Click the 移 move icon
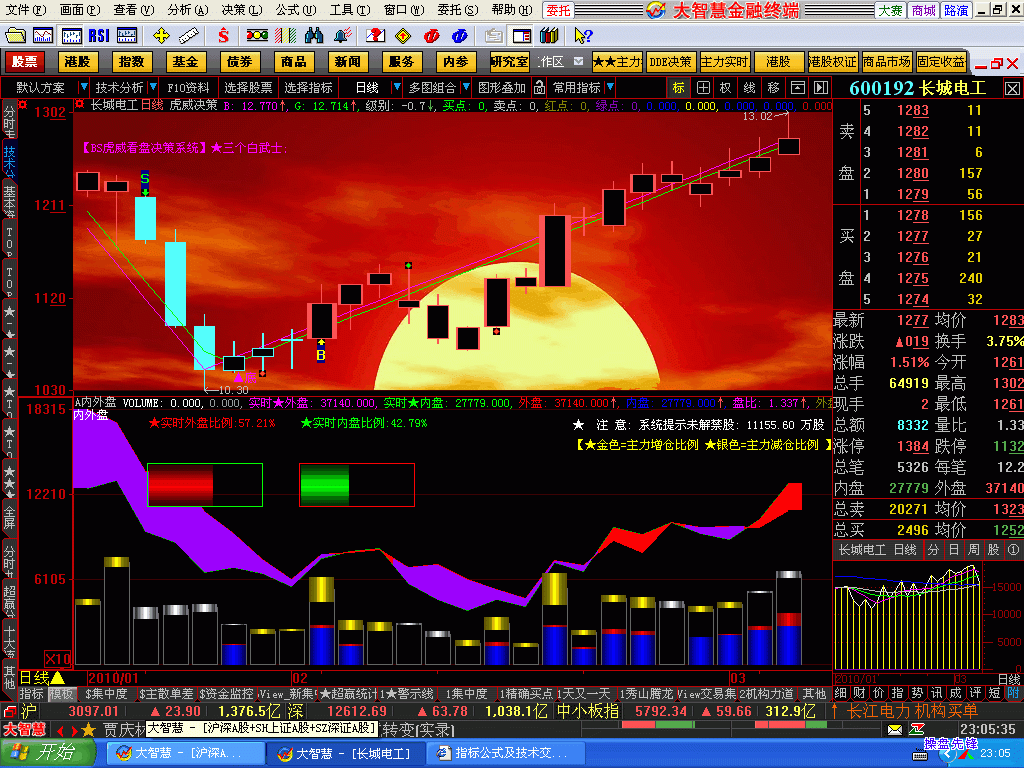Screen dimensions: 1024x768 click(x=774, y=87)
